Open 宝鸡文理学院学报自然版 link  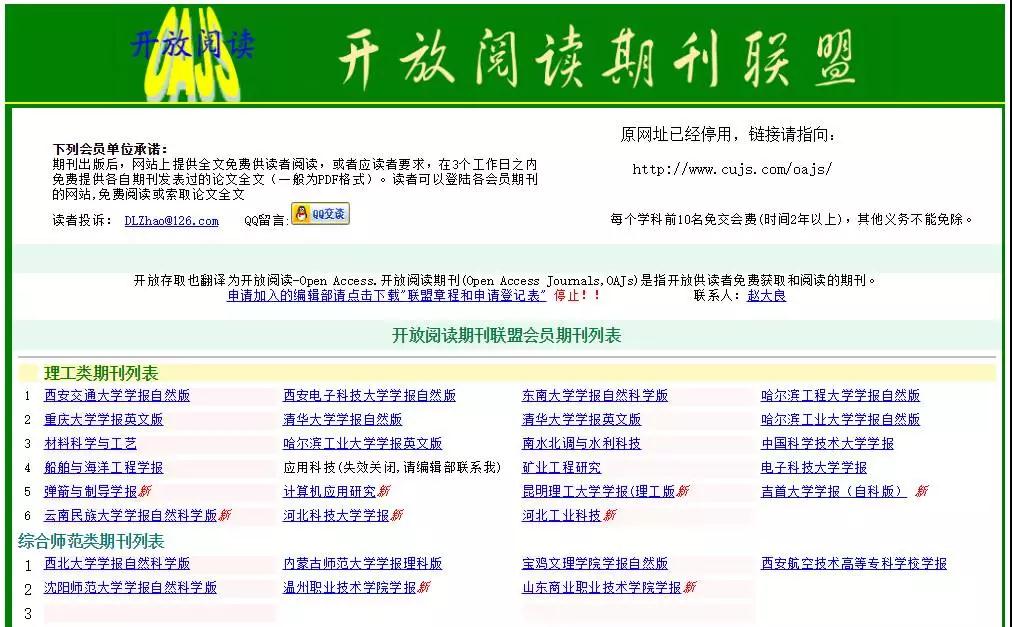[x=595, y=563]
